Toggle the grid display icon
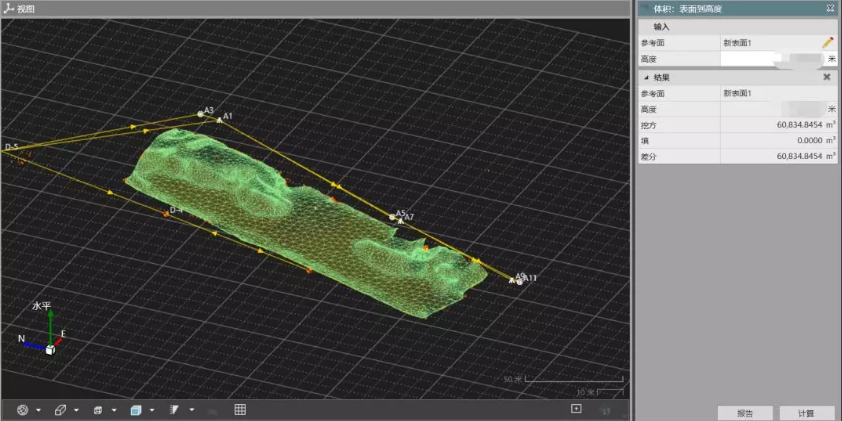Viewport: 842px width, 421px height. tap(240, 410)
